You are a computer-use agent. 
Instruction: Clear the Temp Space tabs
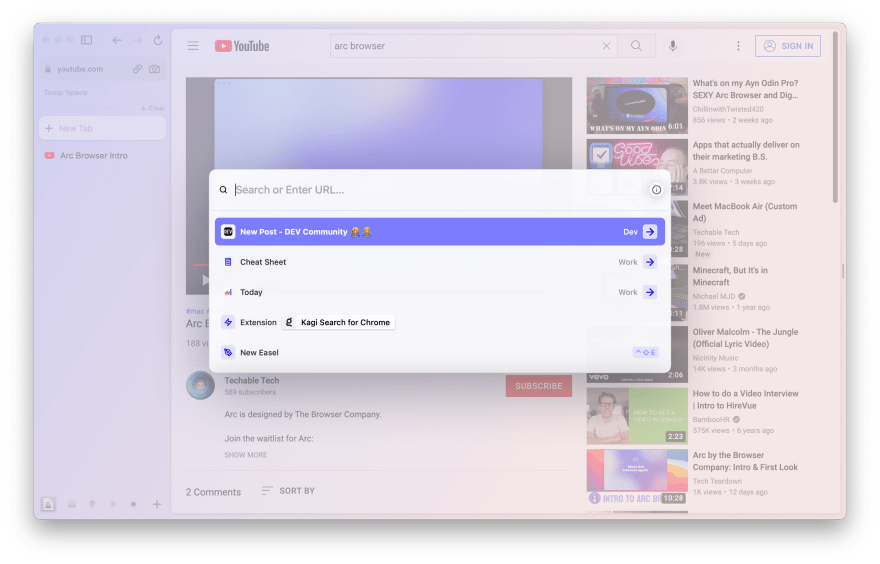point(153,108)
